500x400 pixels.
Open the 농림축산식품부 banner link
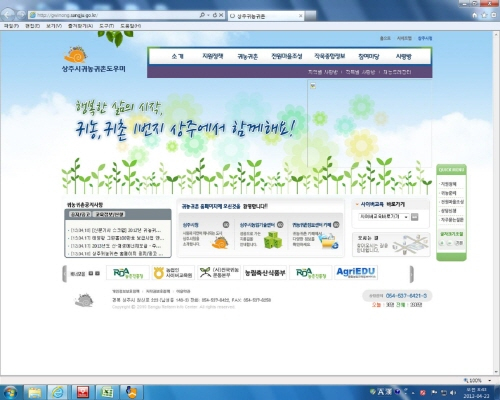coord(265,273)
